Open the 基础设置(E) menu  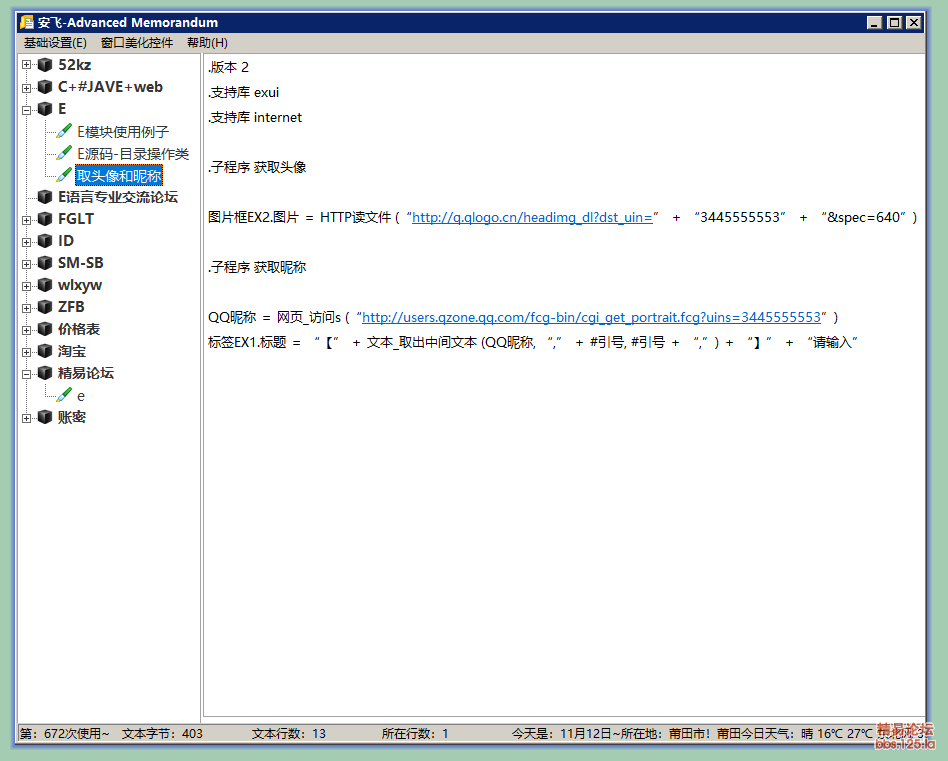click(x=55, y=43)
